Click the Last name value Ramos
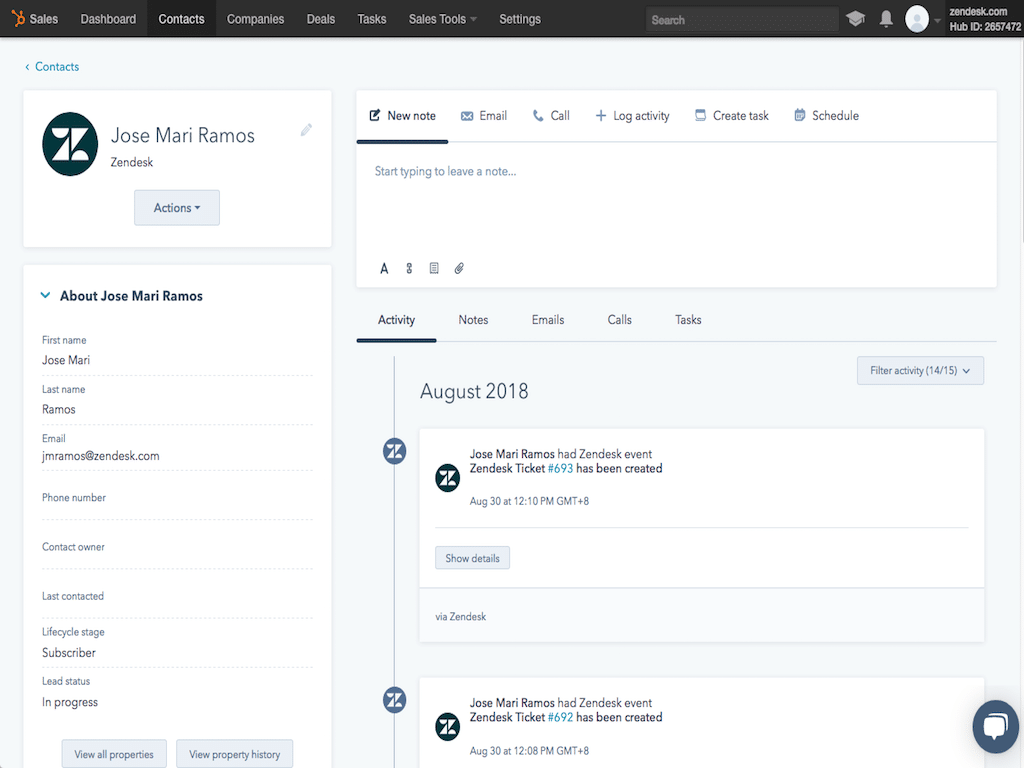 pyautogui.click(x=59, y=409)
